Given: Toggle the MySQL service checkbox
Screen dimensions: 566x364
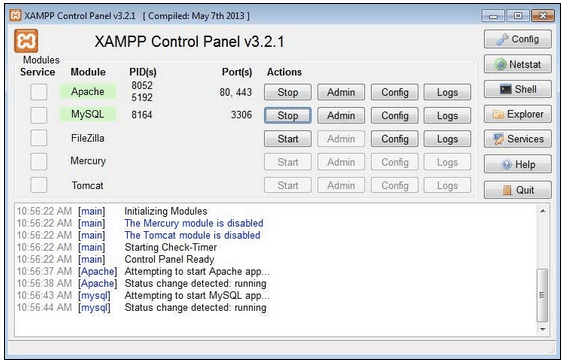Looking at the screenshot, I should click(39, 115).
